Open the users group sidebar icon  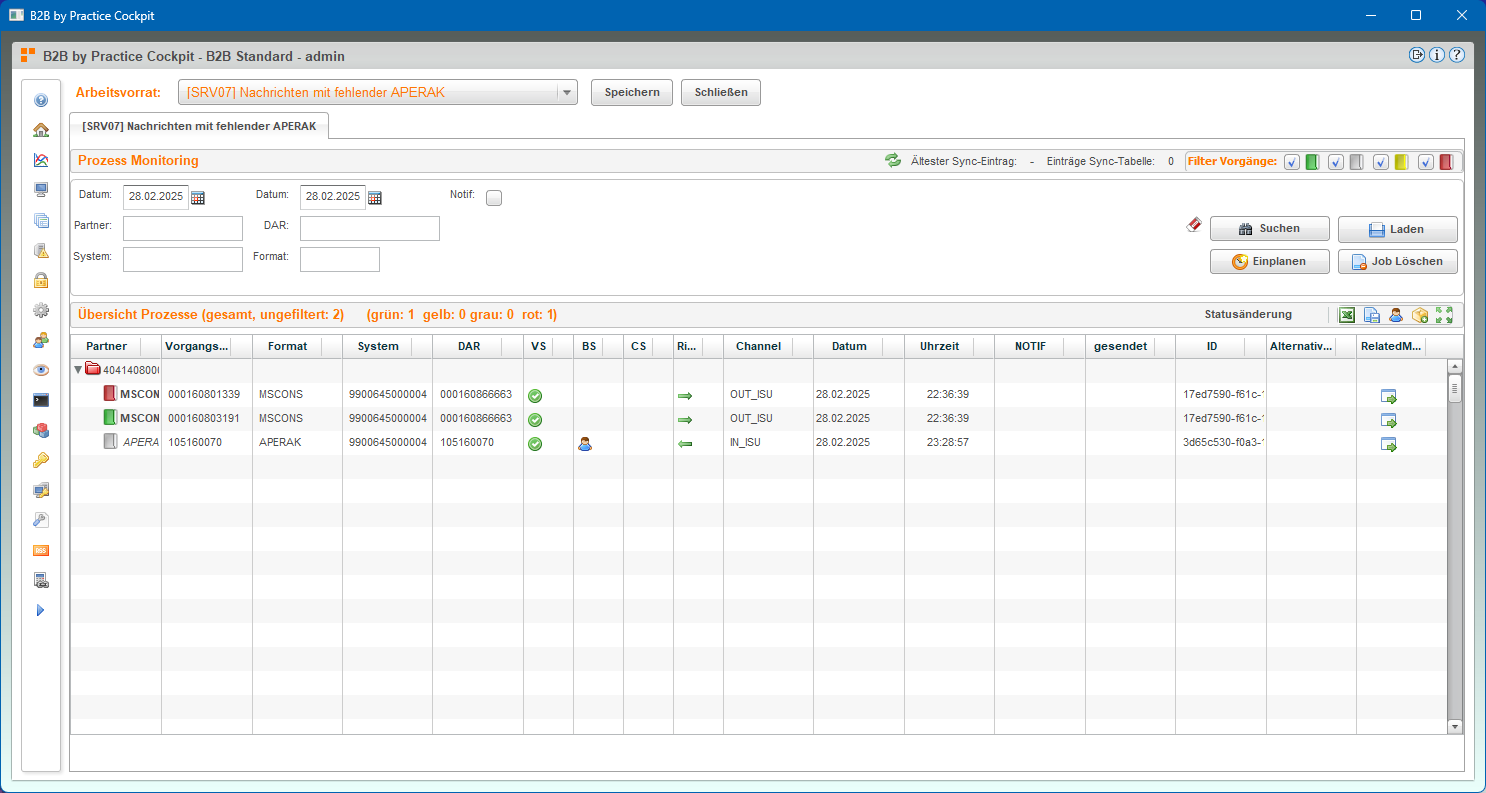pyautogui.click(x=41, y=340)
